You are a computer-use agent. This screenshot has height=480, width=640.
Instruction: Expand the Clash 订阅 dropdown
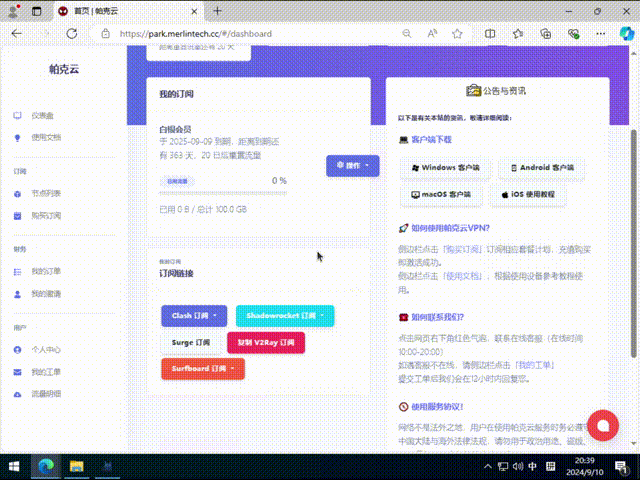pos(194,316)
